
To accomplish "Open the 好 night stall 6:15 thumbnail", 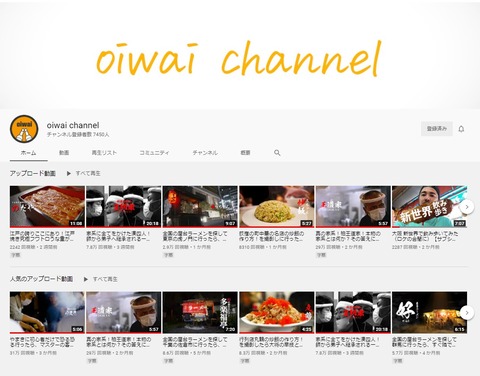I will [429, 312].
